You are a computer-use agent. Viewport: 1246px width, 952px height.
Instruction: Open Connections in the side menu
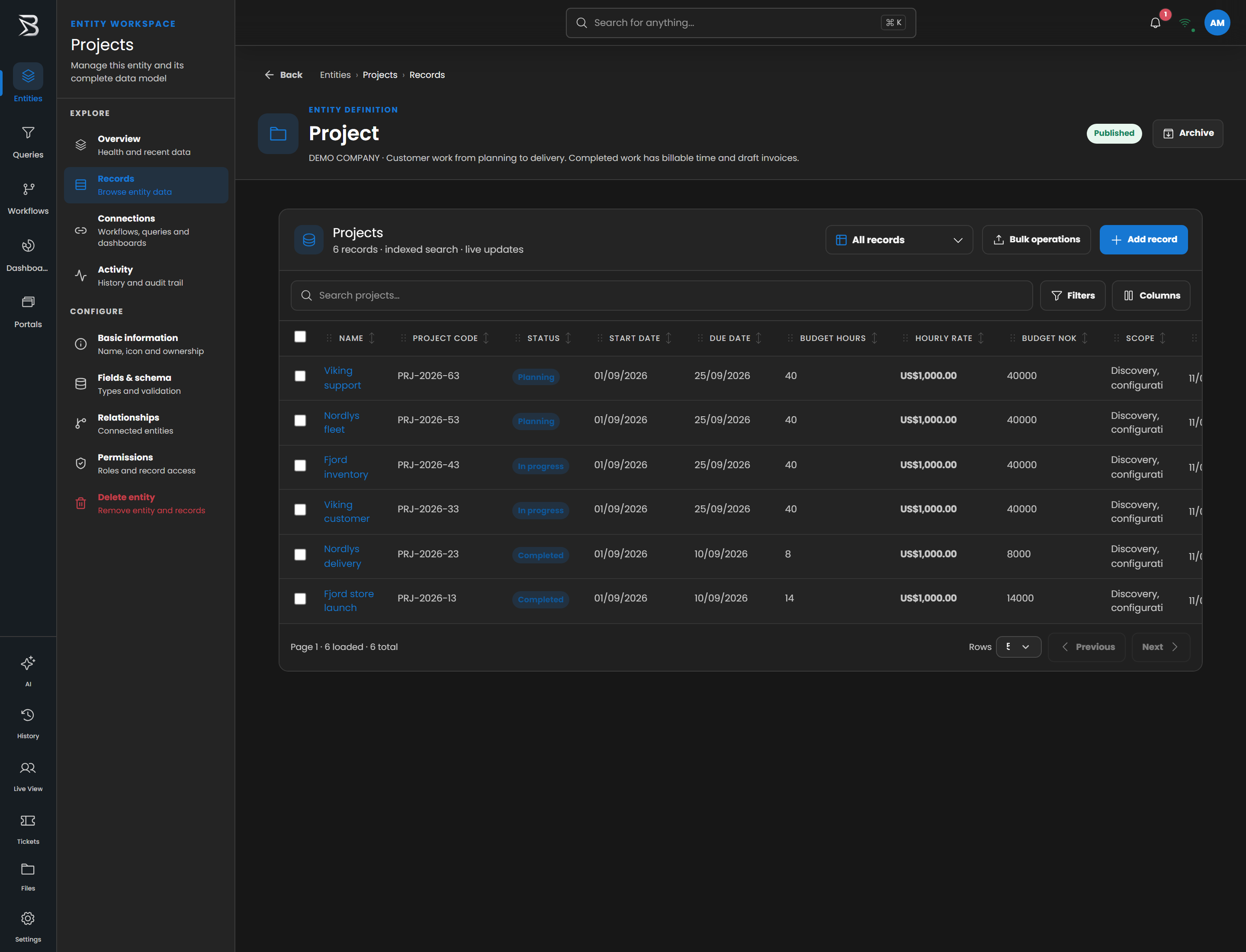[x=146, y=230]
